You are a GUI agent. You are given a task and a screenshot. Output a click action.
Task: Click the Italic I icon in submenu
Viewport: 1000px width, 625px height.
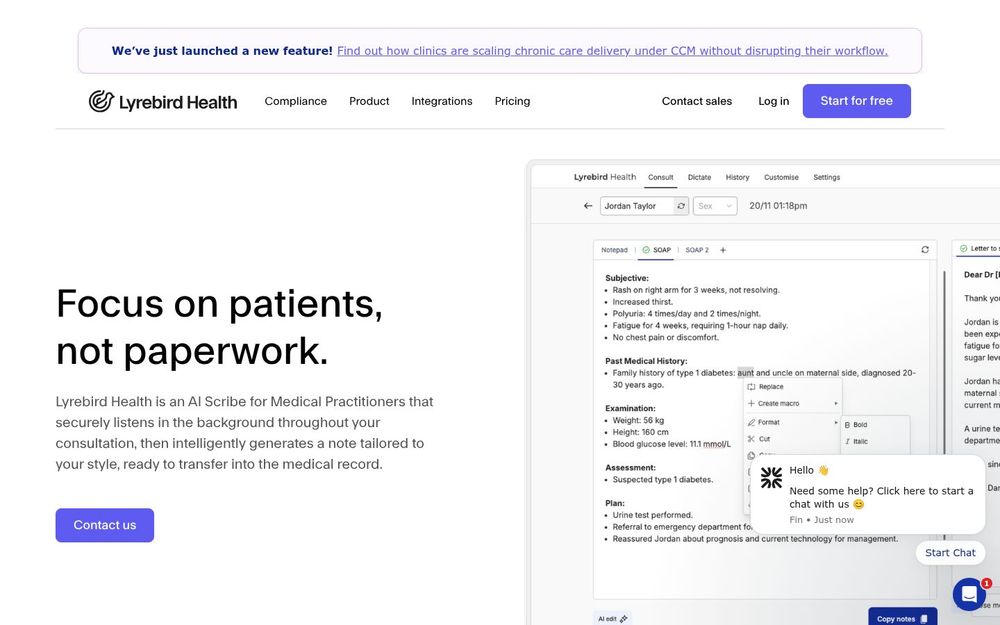click(x=848, y=441)
